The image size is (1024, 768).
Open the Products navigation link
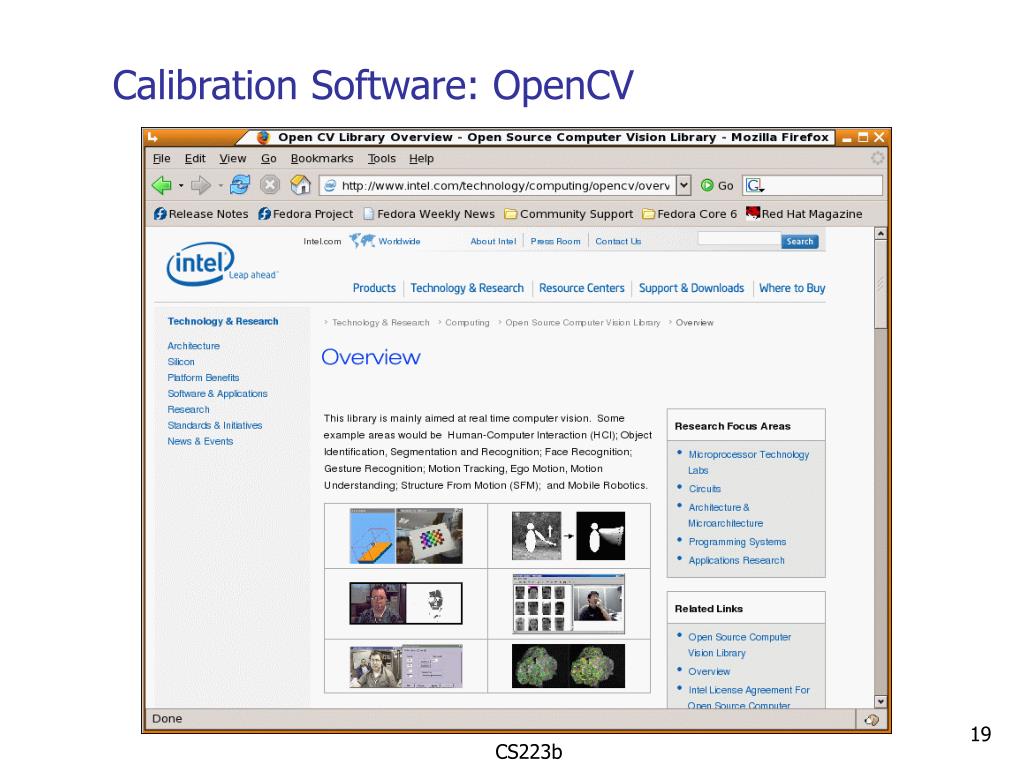click(x=374, y=288)
